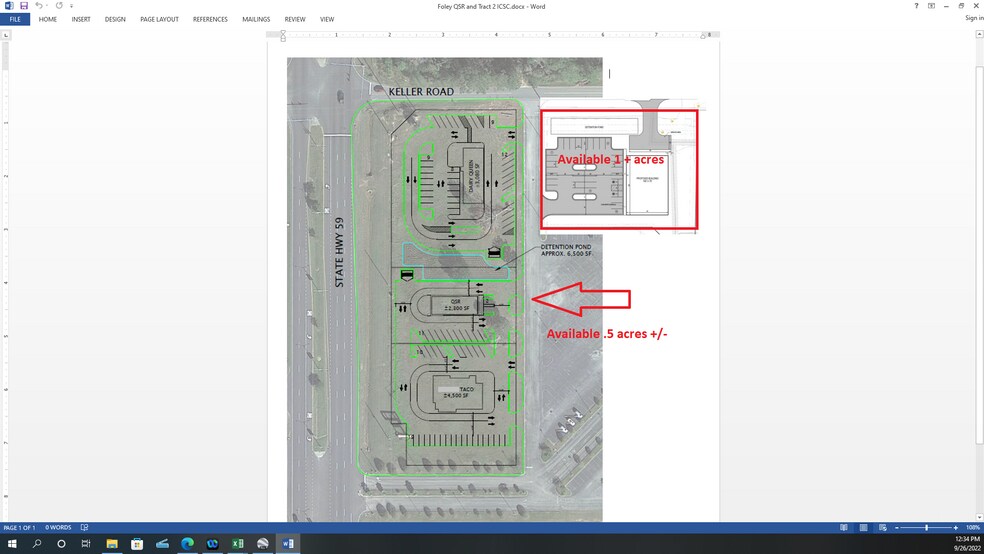Open Excel from the taskbar
Image resolution: width=984 pixels, height=554 pixels.
tap(238, 544)
